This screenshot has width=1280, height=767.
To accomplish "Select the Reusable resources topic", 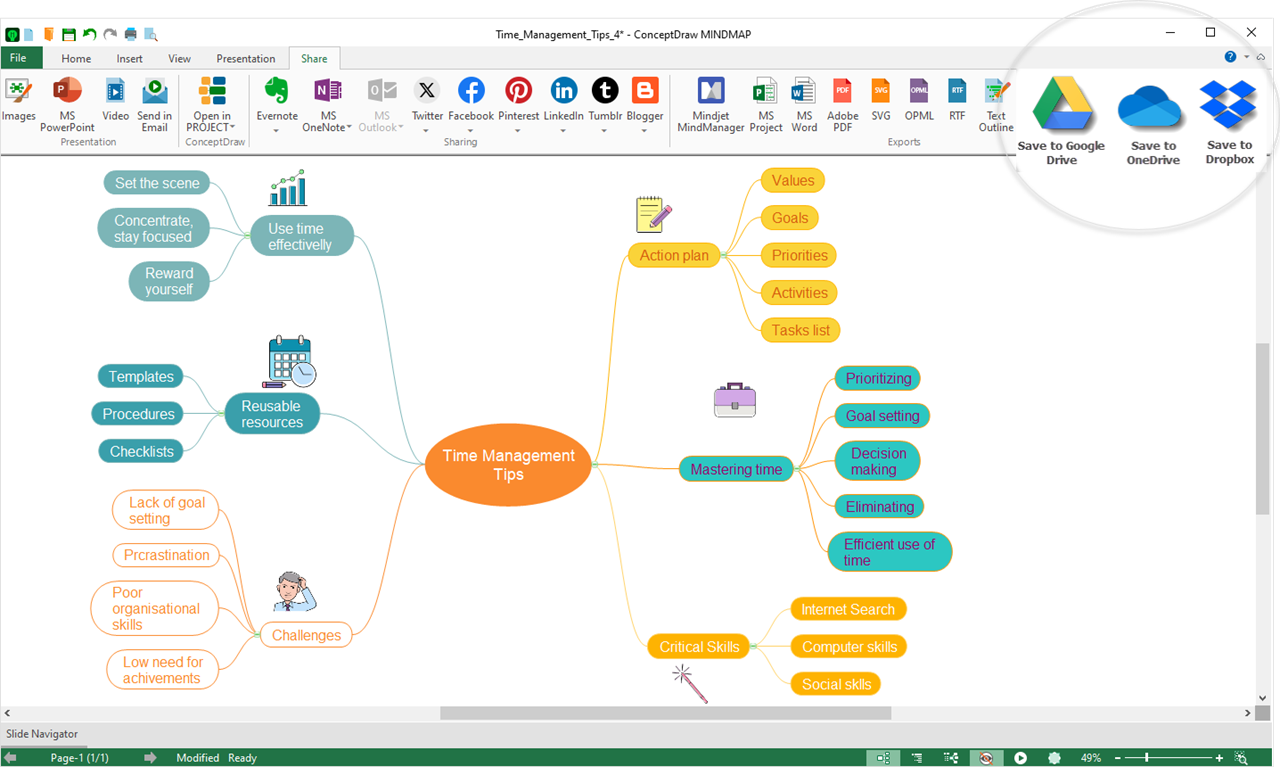I will pyautogui.click(x=271, y=414).
